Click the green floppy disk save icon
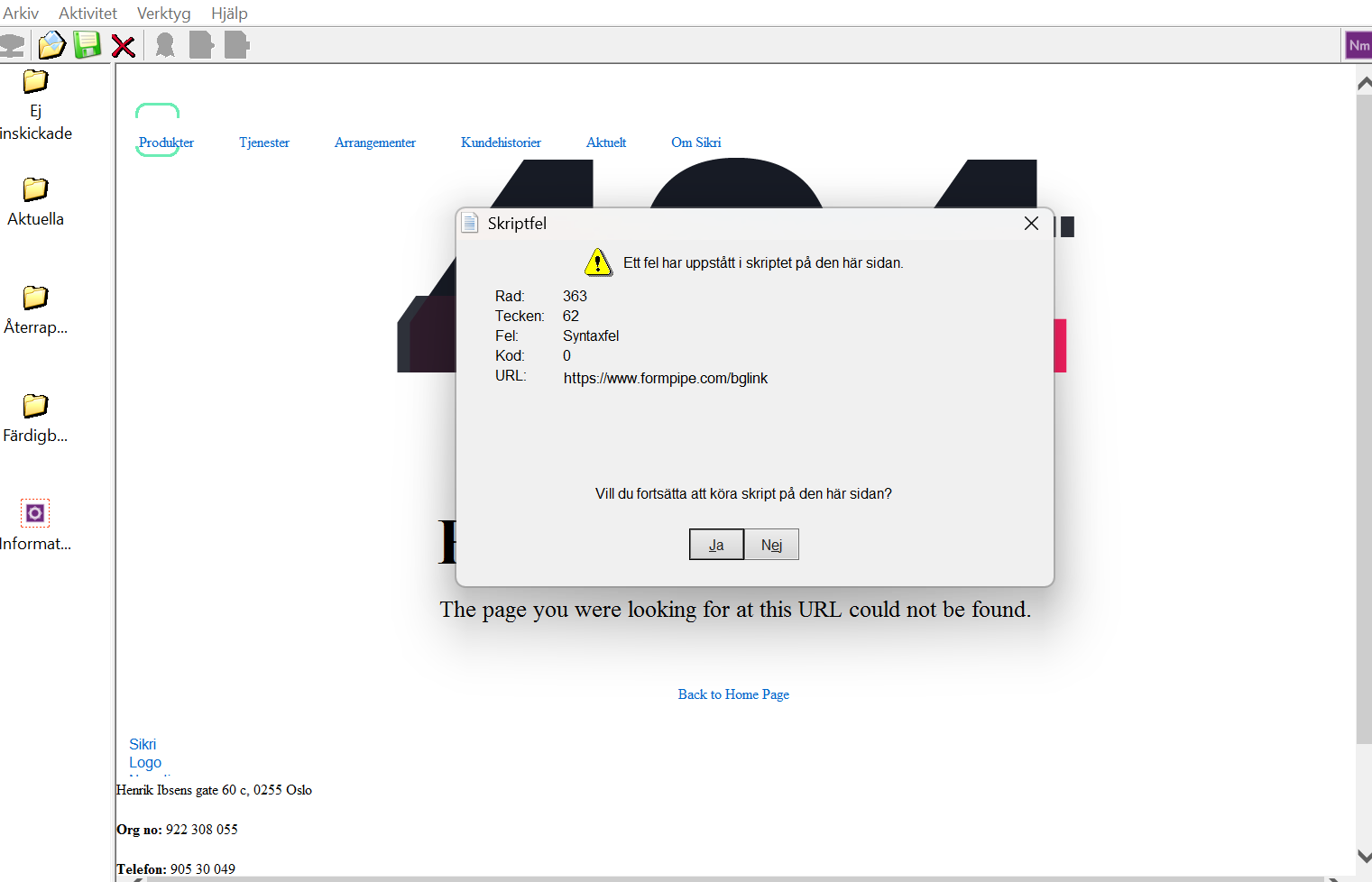The image size is (1372, 882). click(87, 45)
